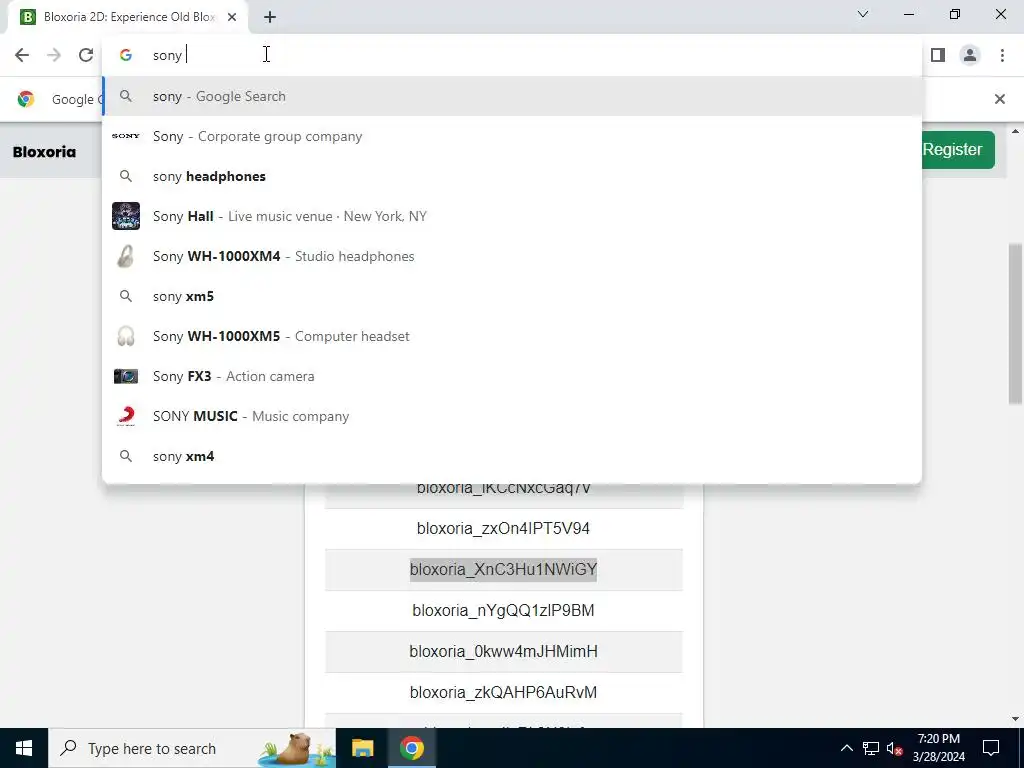The width and height of the screenshot is (1024, 768).
Task: Select the 'SONY MUSIC' music company suggestion
Action: [x=512, y=416]
